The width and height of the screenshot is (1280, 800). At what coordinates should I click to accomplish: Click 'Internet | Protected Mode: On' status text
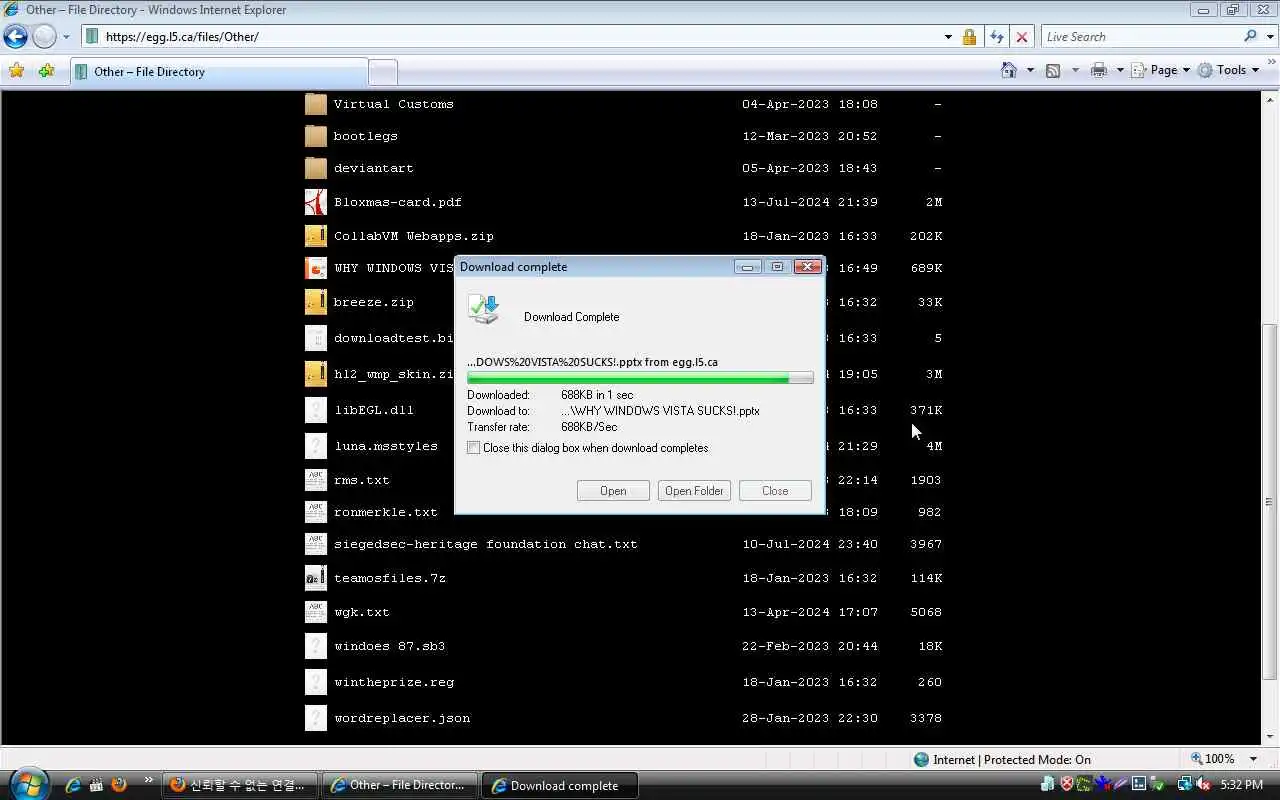coord(1011,760)
